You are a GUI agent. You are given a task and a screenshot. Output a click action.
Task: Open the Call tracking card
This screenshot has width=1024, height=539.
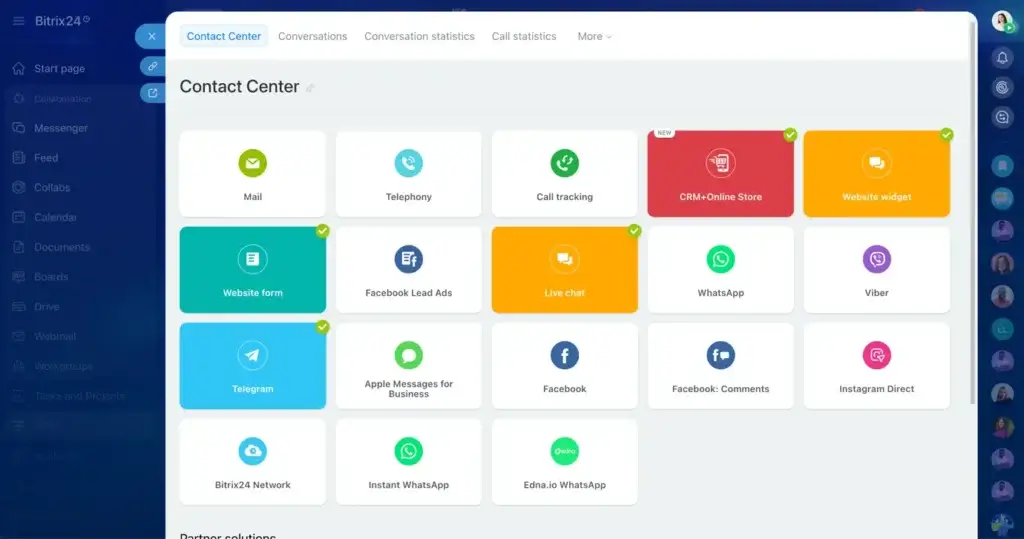click(564, 174)
